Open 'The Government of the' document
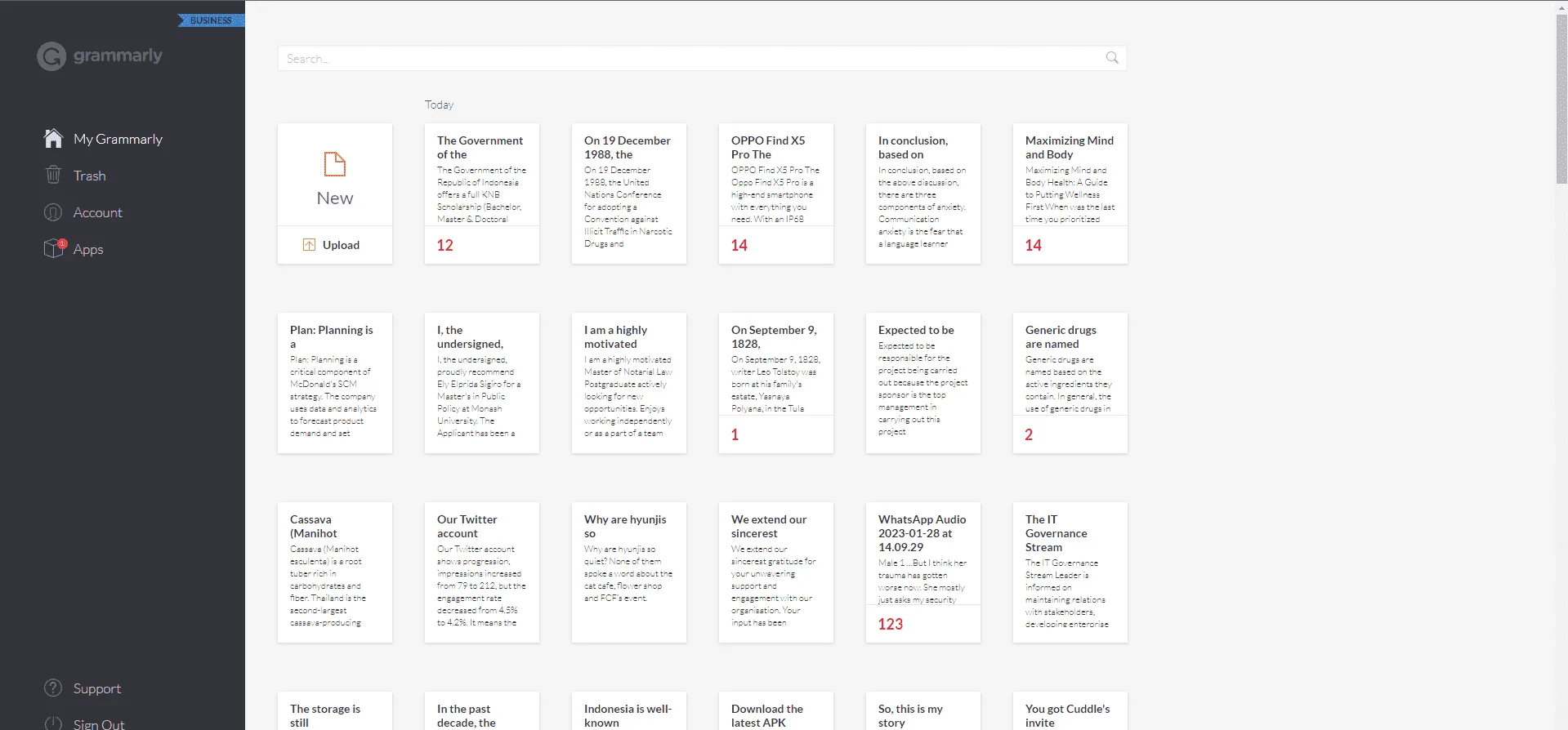 pyautogui.click(x=482, y=194)
